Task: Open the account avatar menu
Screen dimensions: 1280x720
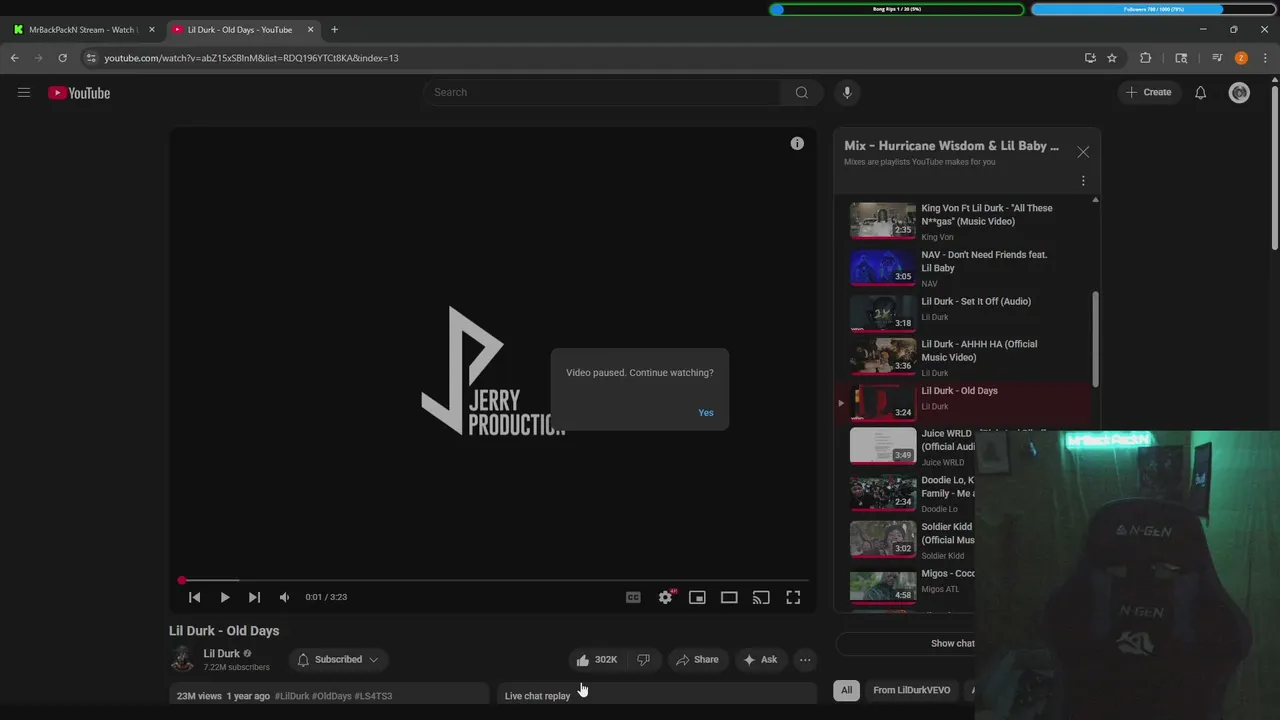Action: (1240, 93)
